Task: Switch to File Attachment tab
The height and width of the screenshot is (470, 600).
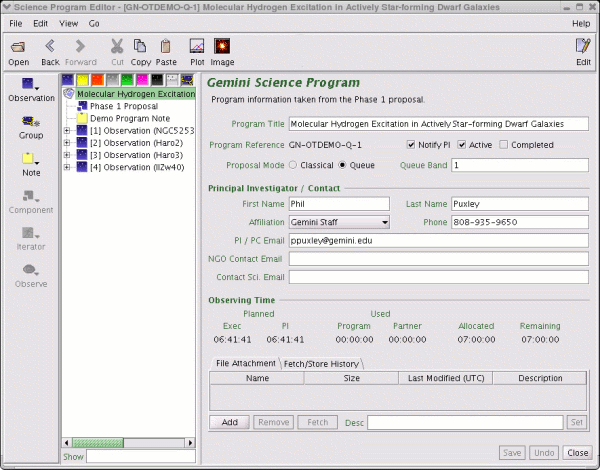Action: tap(246, 363)
